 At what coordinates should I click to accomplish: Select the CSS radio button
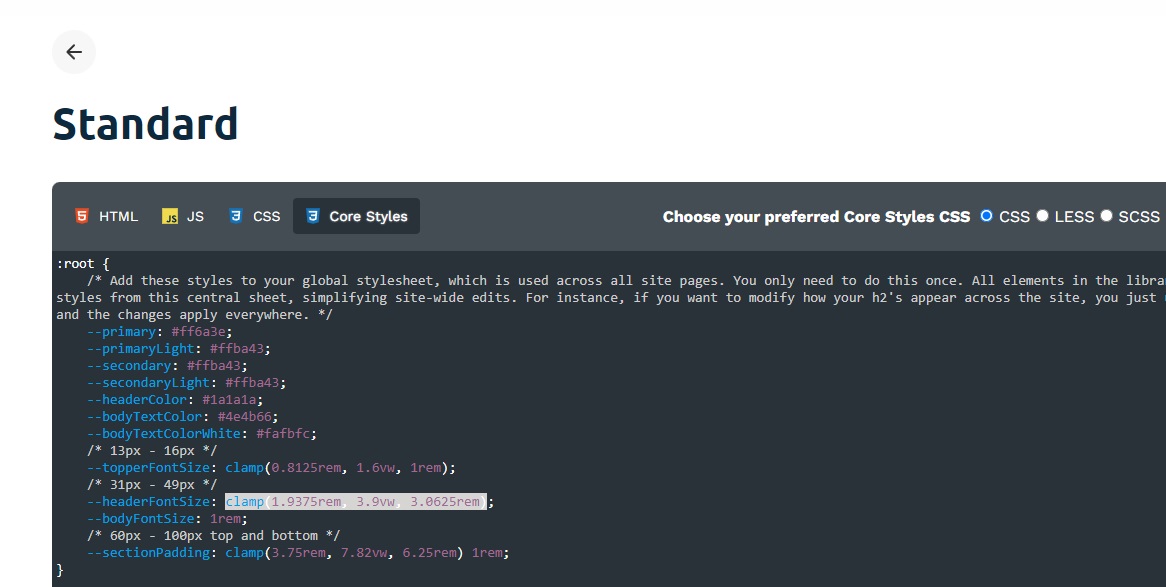(x=986, y=216)
